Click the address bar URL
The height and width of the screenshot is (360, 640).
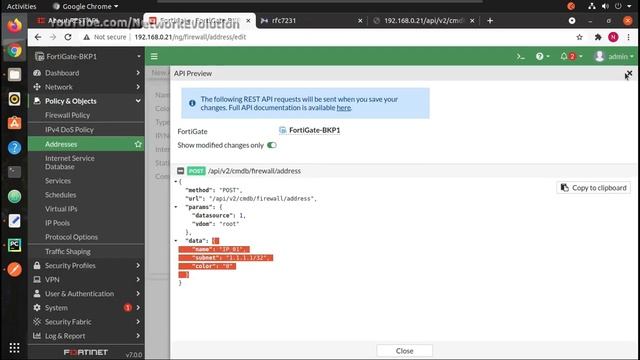coord(190,37)
